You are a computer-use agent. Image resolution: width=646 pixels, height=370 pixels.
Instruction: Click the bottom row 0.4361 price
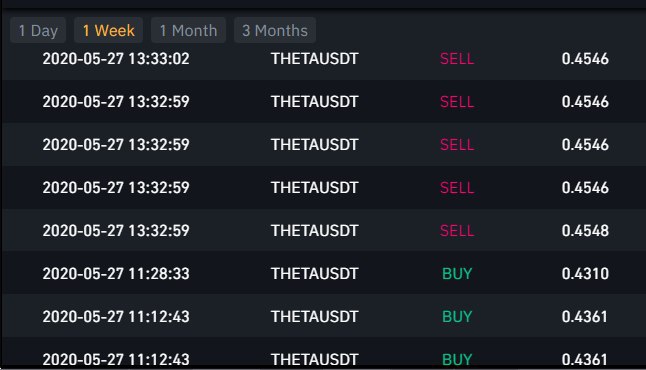coord(584,359)
